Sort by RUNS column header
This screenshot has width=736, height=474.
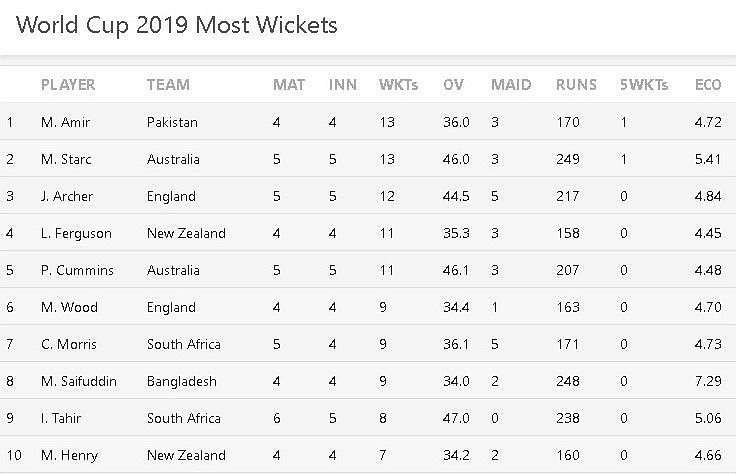tap(576, 85)
